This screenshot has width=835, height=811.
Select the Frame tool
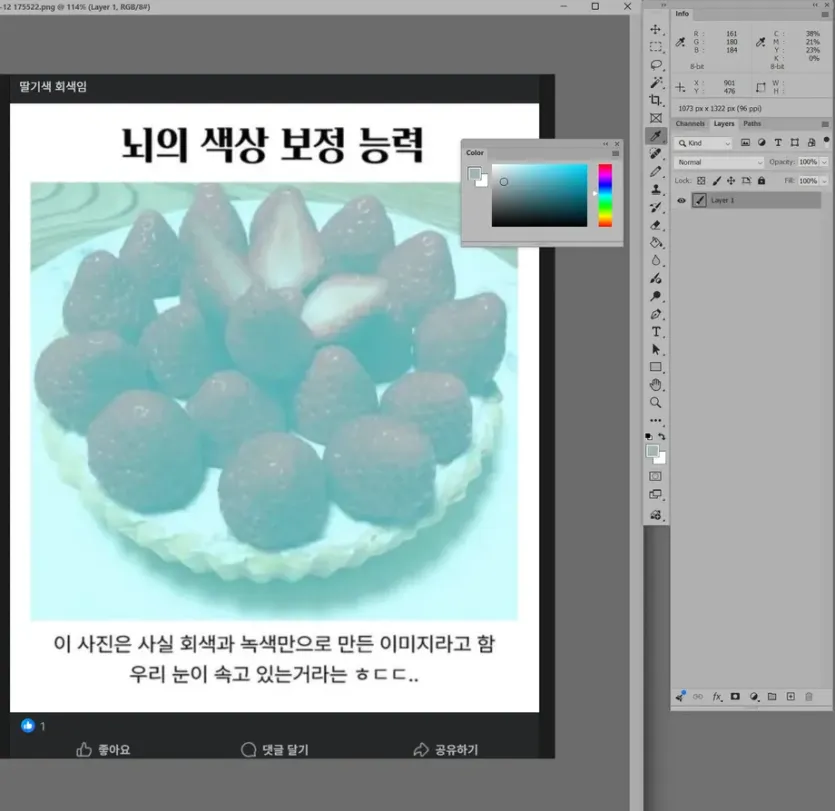coord(656,118)
